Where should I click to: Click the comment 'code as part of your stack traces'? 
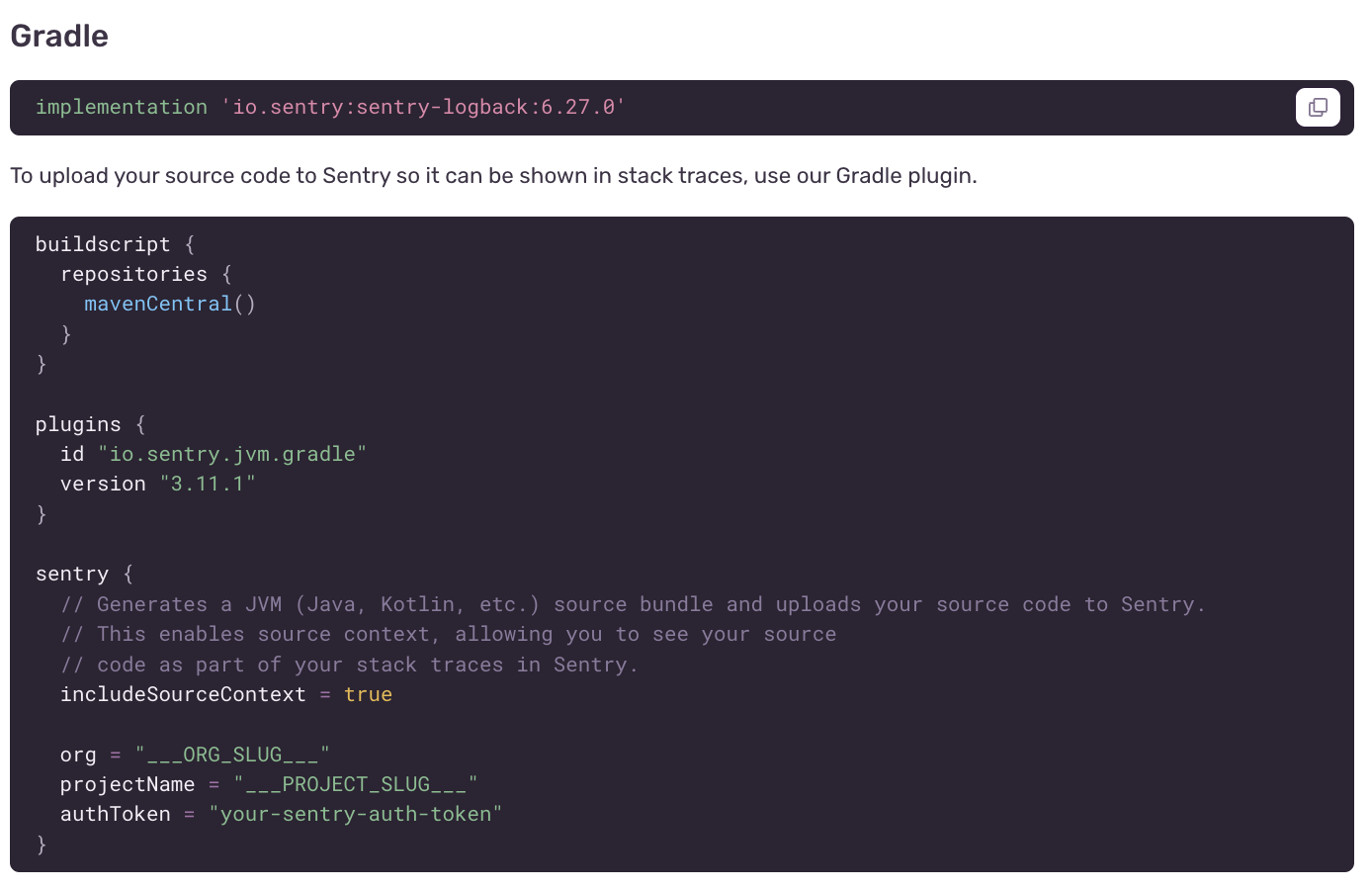[x=349, y=665]
